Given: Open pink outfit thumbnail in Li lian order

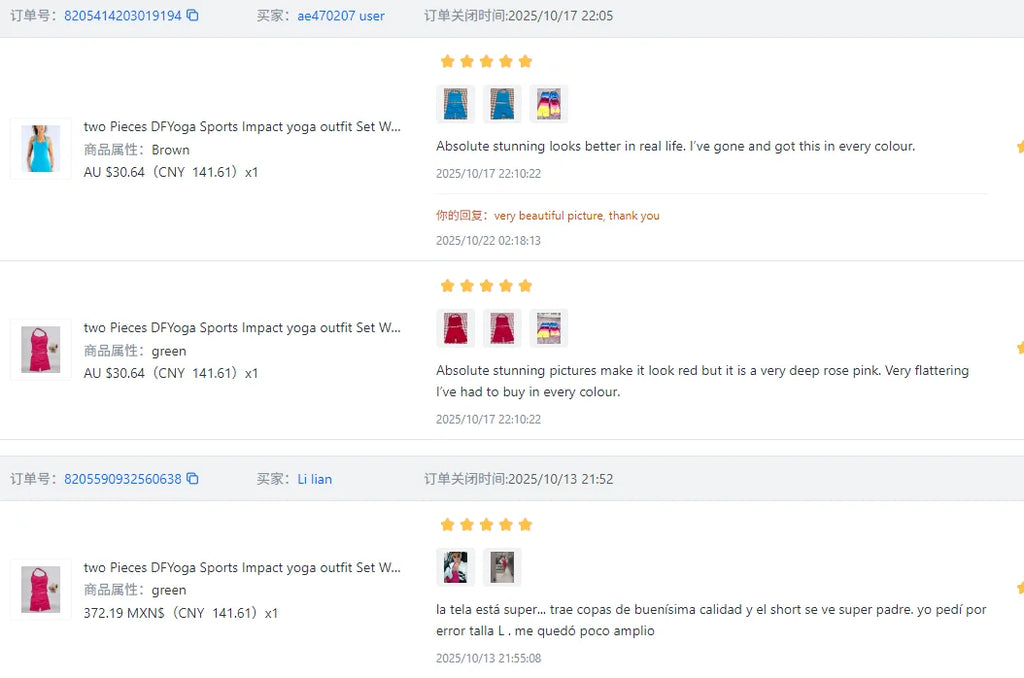Looking at the screenshot, I should (x=40, y=589).
